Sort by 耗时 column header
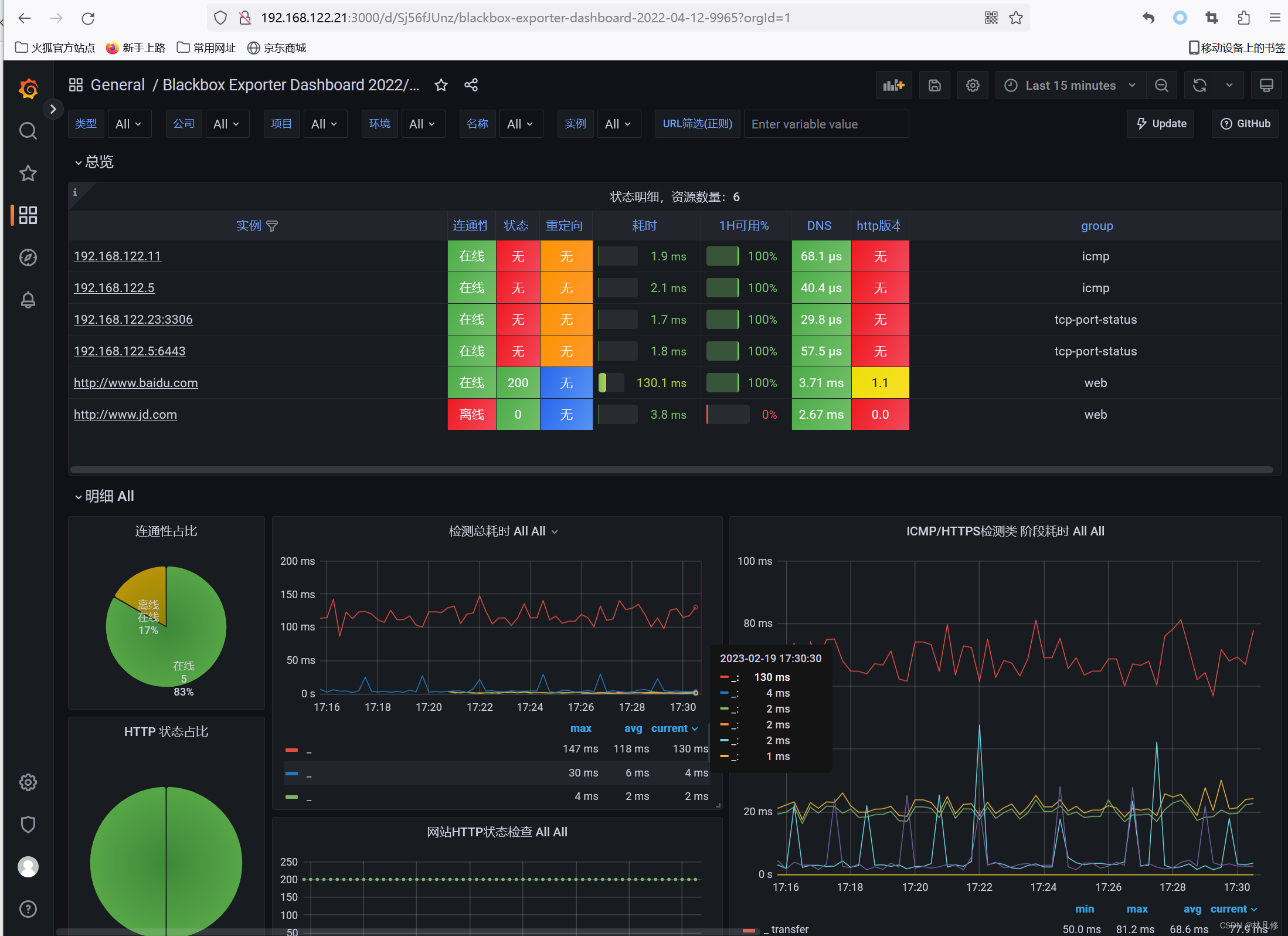The image size is (1288, 936). coord(644,226)
